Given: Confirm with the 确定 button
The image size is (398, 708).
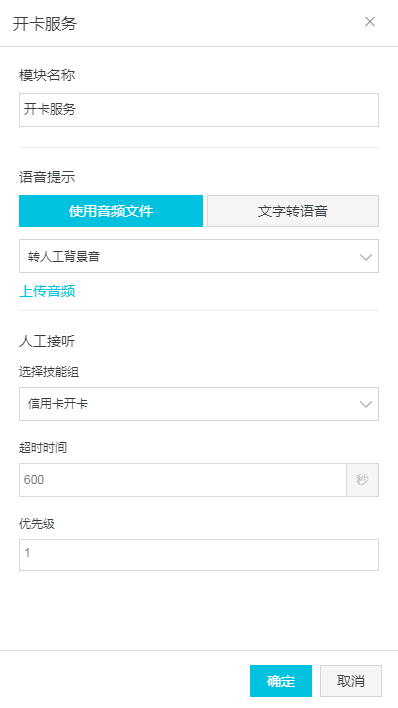Looking at the screenshot, I should tap(281, 681).
